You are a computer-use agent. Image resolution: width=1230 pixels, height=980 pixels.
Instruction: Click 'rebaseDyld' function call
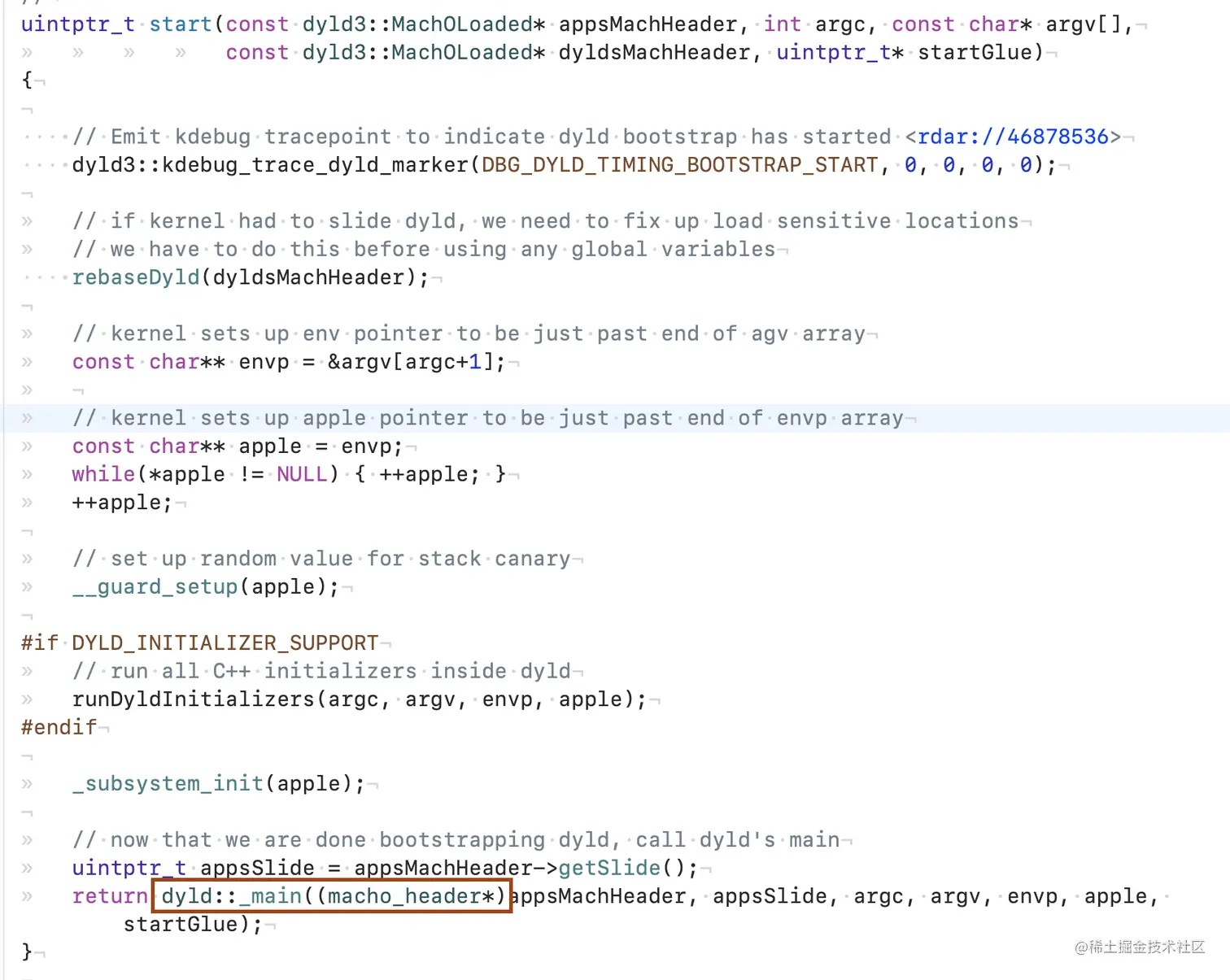coord(136,277)
